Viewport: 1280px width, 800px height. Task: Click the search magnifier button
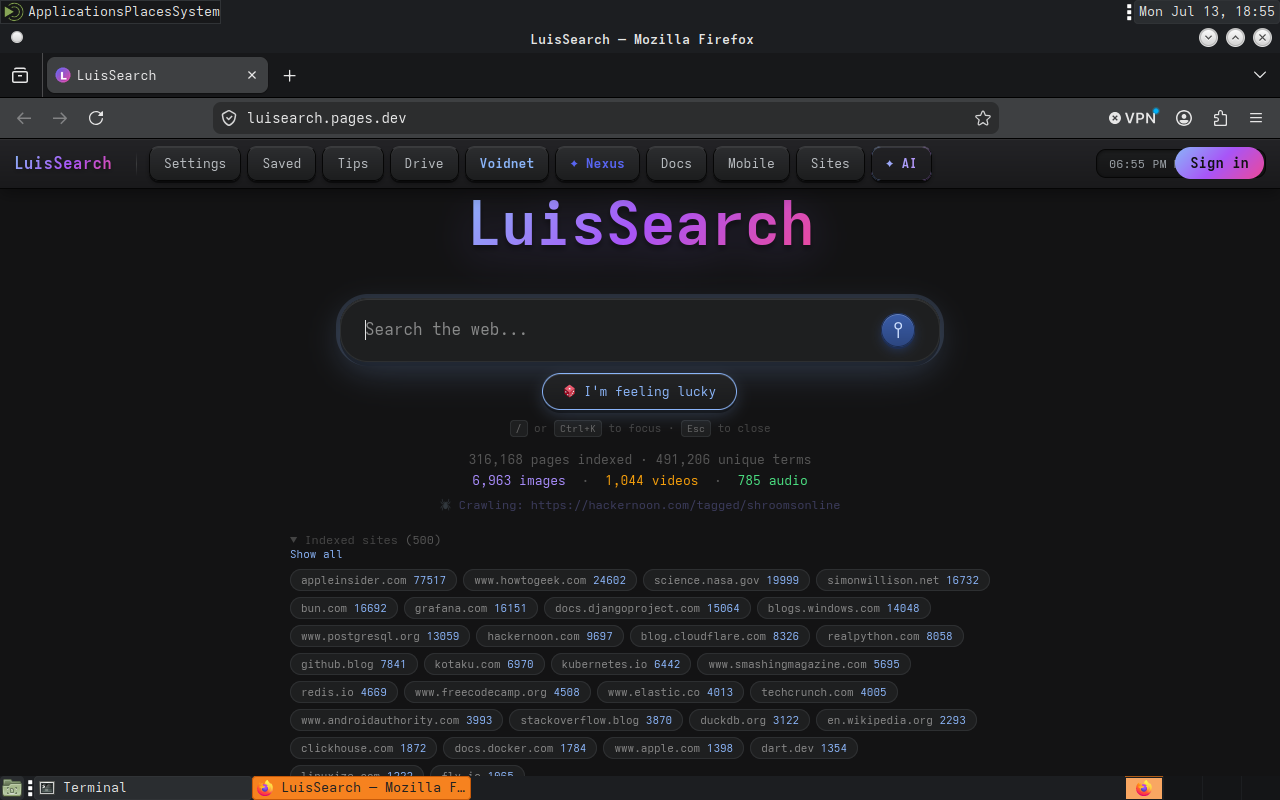coord(898,329)
